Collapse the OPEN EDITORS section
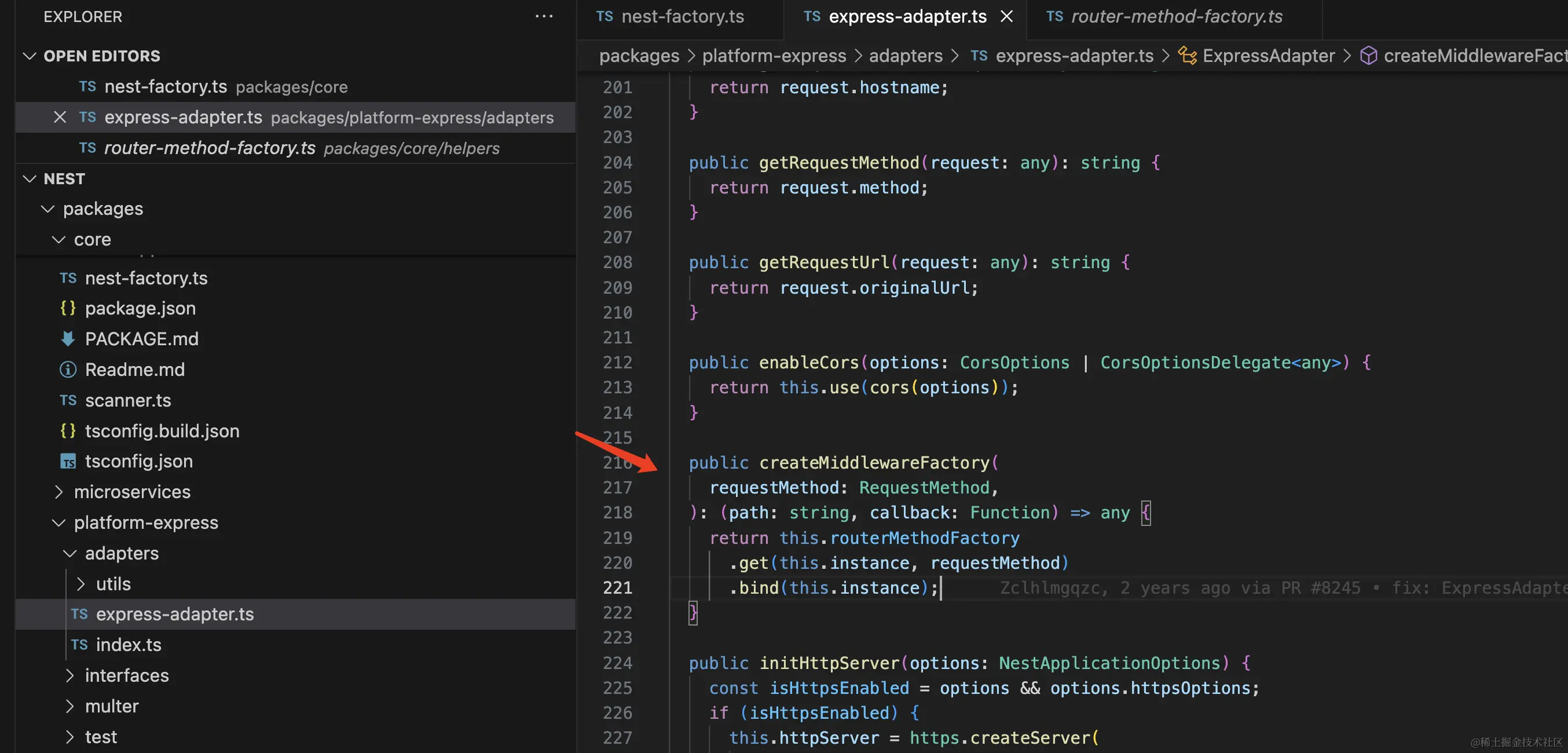Viewport: 1568px width, 753px height. 29,56
